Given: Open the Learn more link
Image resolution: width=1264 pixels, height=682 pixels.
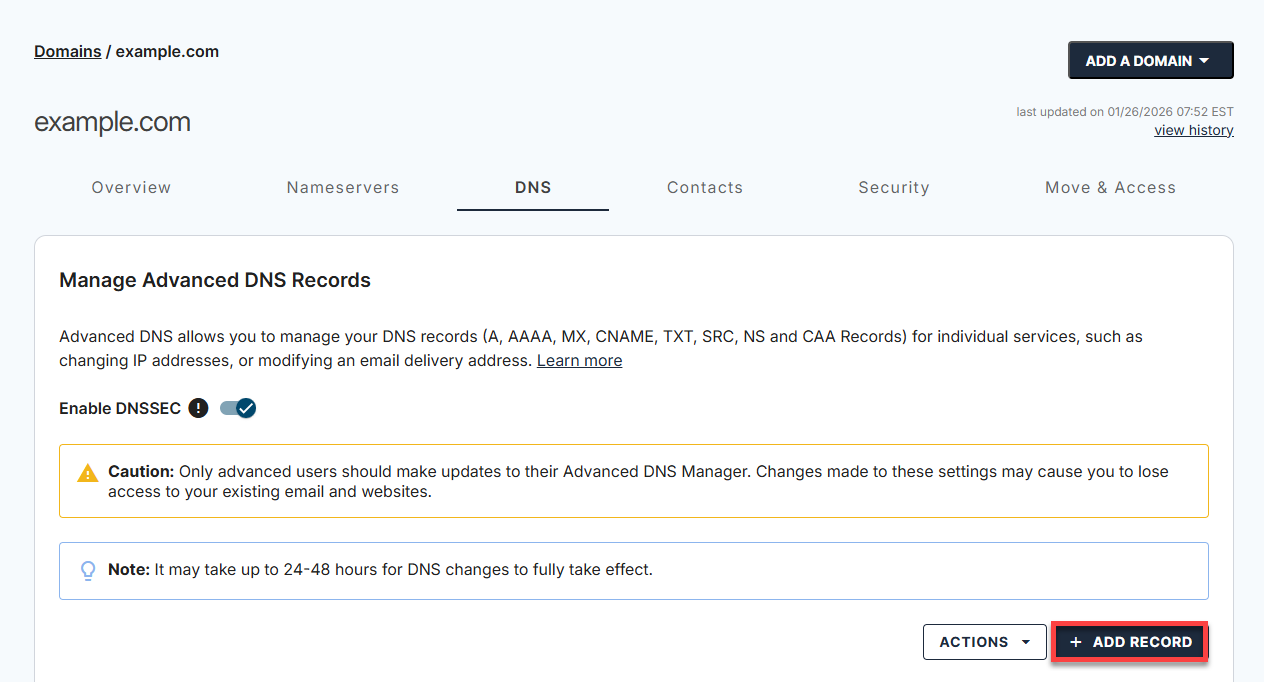Looking at the screenshot, I should [579, 360].
